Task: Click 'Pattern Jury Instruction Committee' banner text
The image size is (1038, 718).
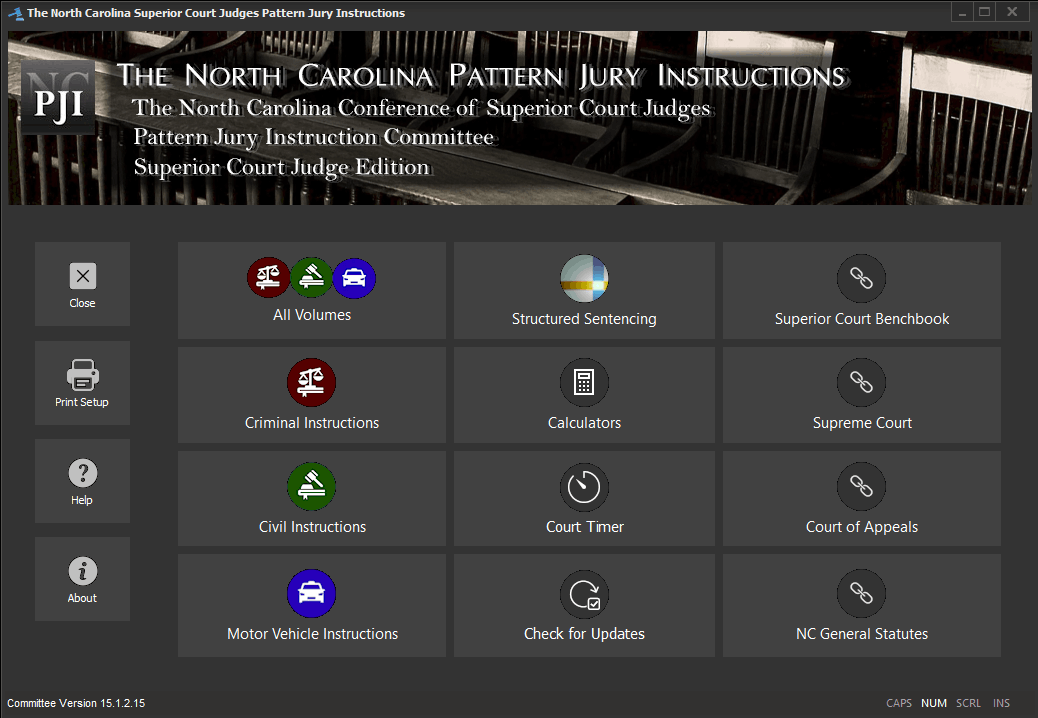Action: coord(314,137)
